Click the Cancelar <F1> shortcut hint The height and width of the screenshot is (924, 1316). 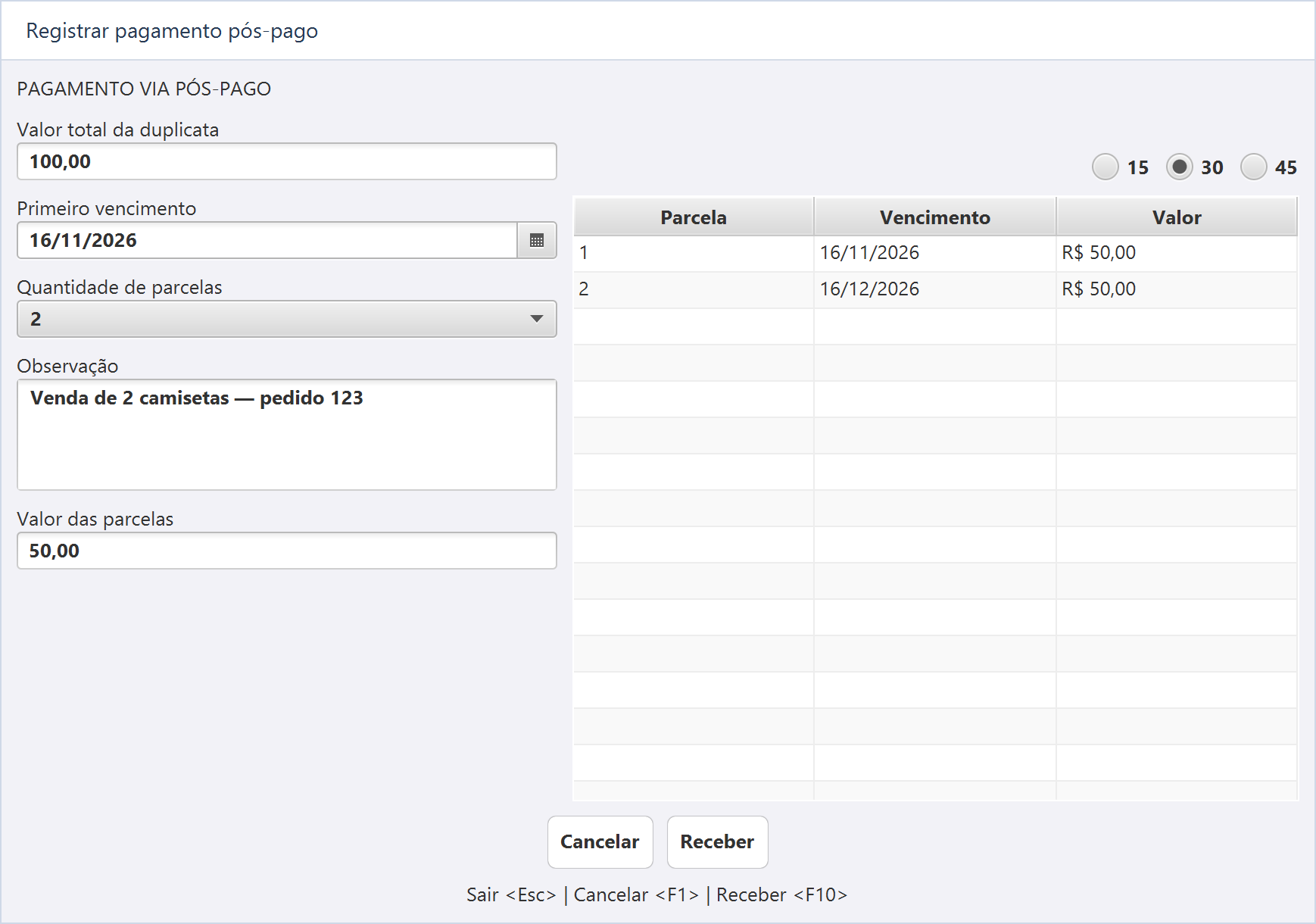click(636, 894)
